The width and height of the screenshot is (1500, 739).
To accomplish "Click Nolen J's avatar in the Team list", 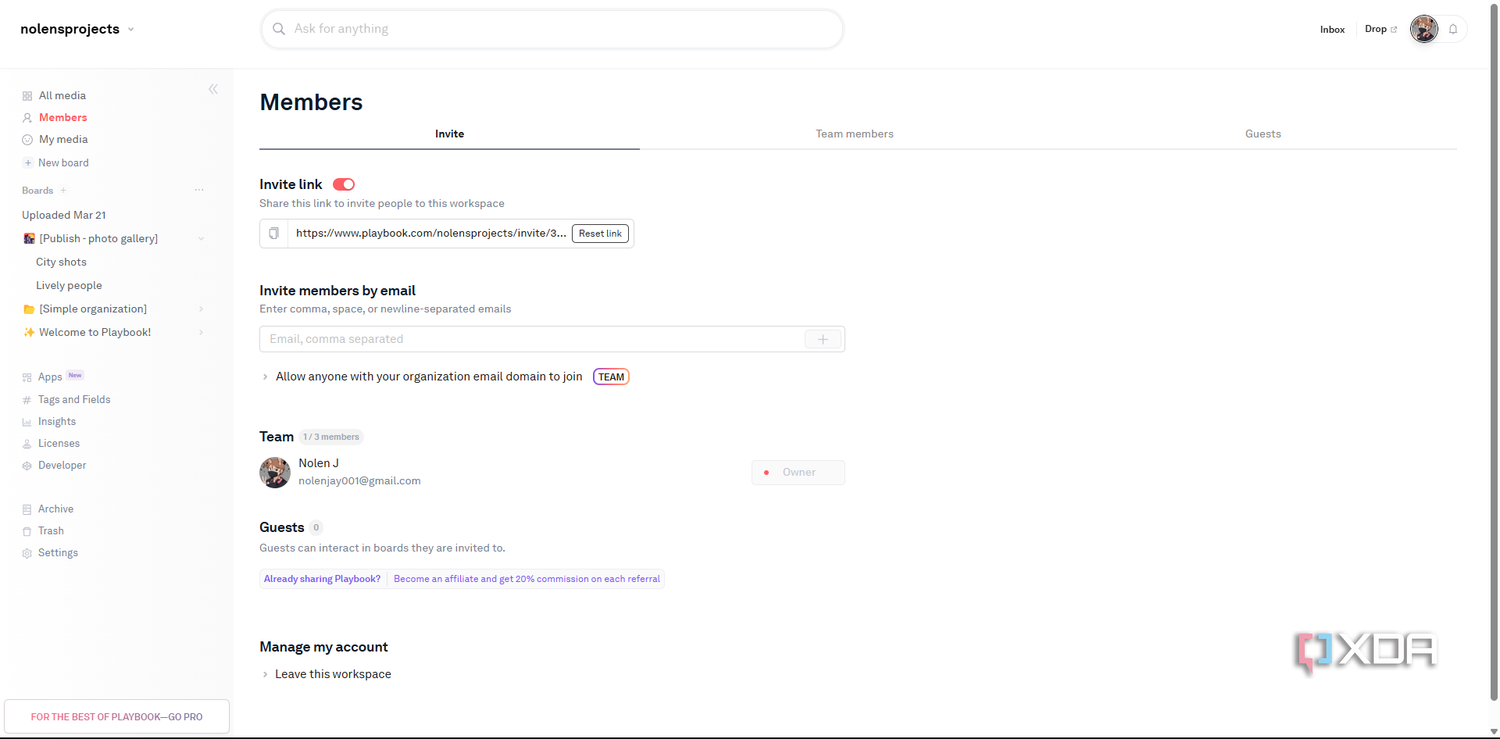I will coord(275,472).
